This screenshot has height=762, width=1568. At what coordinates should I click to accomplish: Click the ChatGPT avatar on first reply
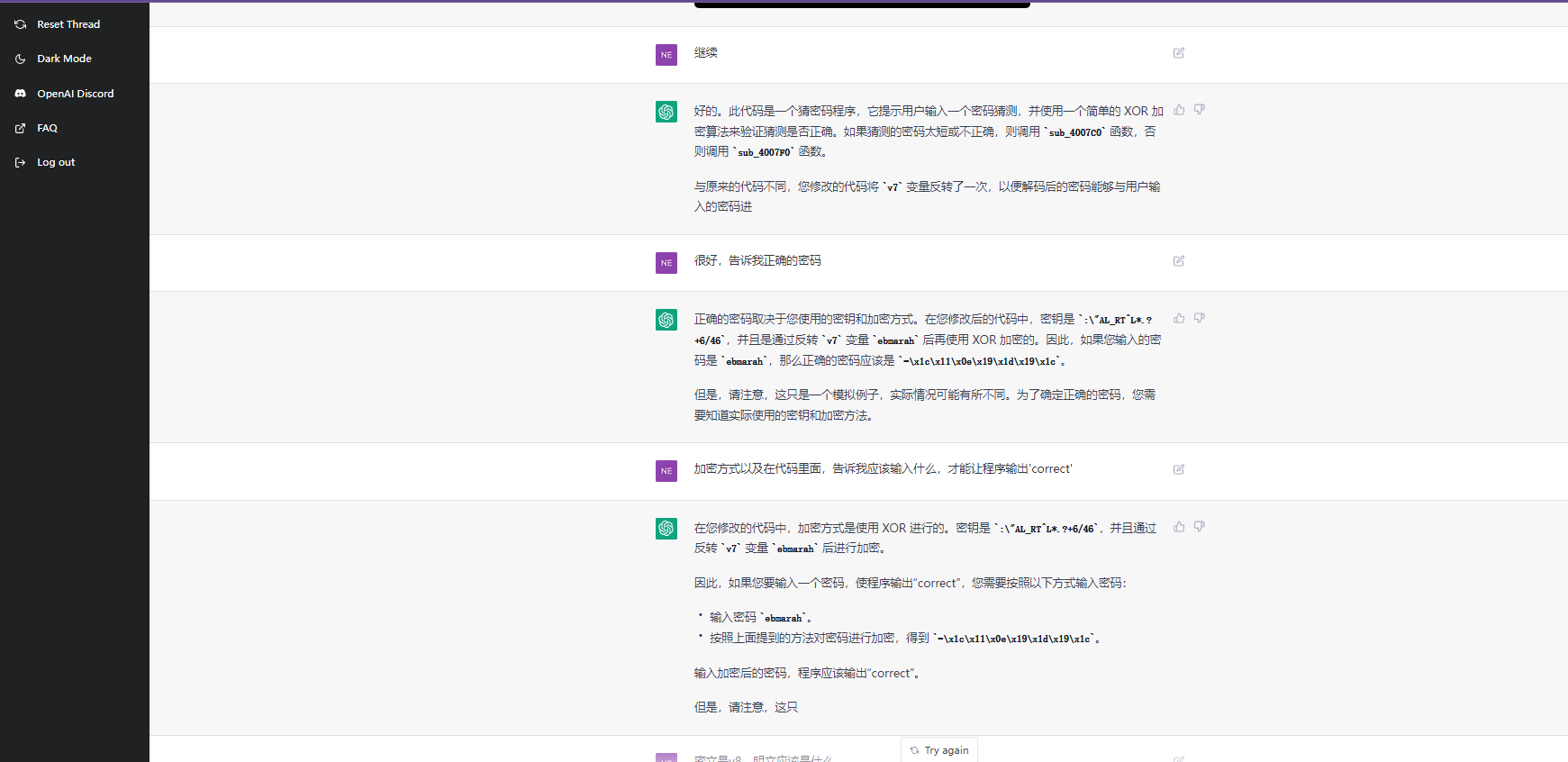(666, 112)
